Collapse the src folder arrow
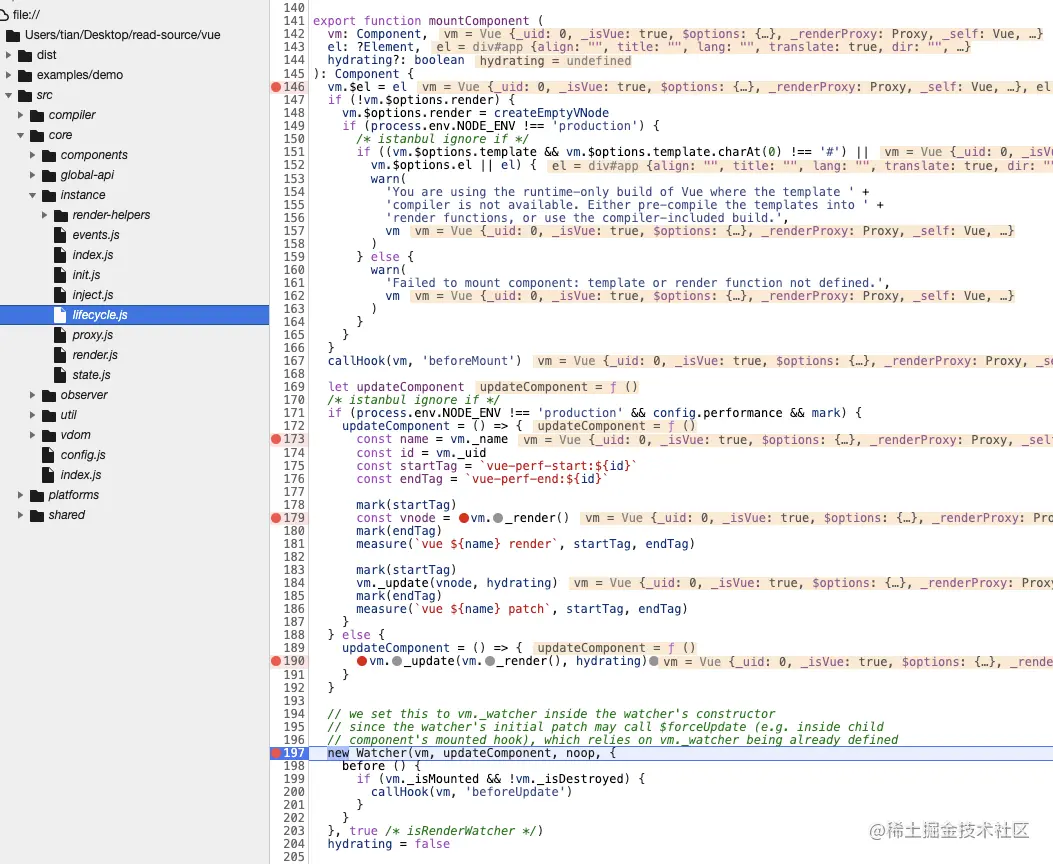The height and width of the screenshot is (864, 1053). tap(9, 95)
